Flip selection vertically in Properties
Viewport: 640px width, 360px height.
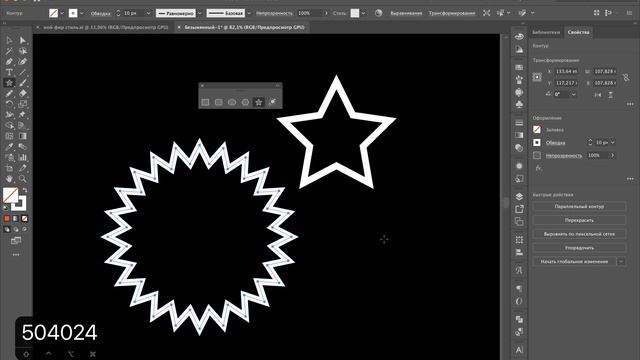point(611,94)
